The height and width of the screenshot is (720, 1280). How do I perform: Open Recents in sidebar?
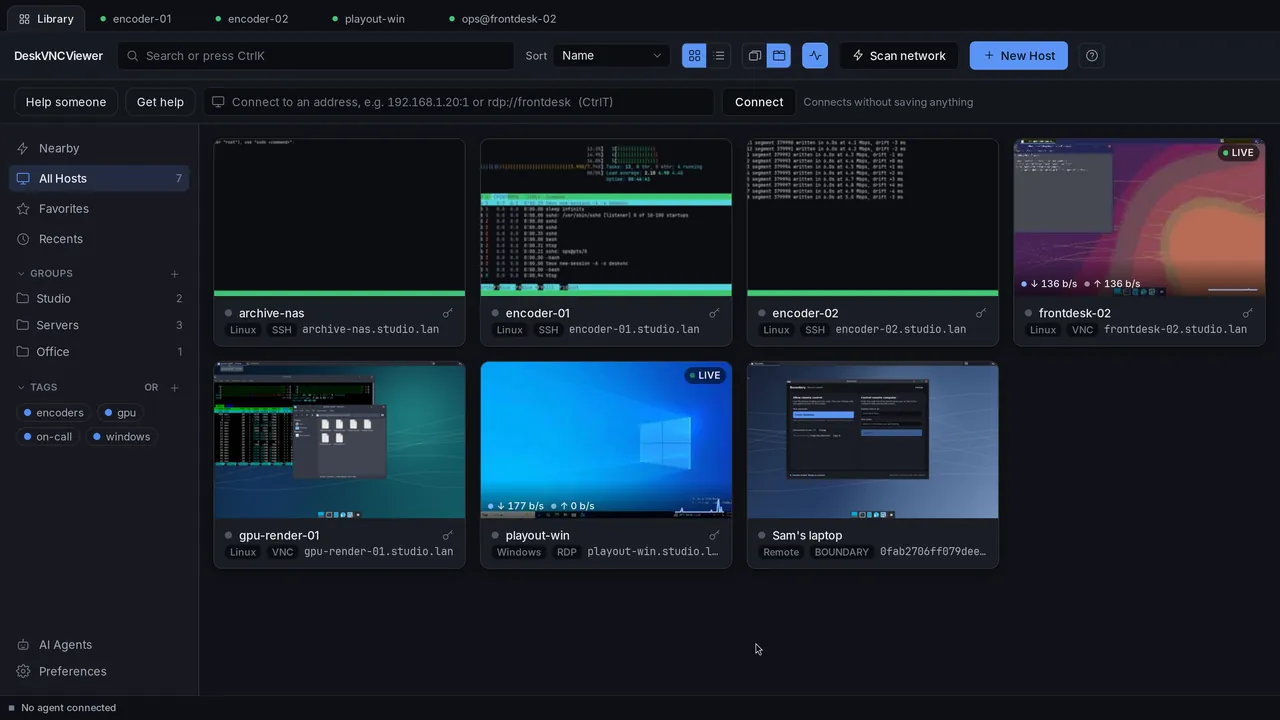coord(99,239)
